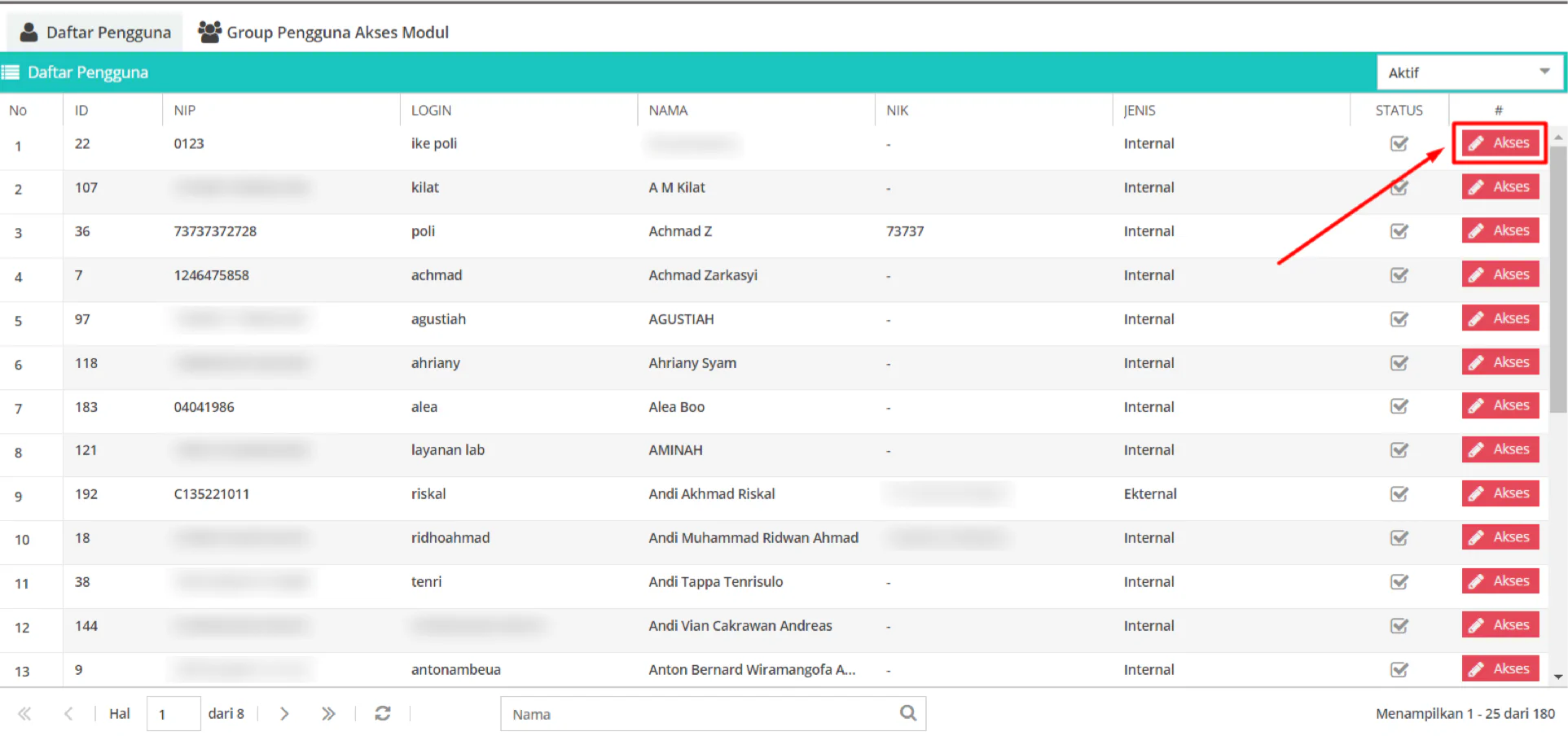Click the list icon beside Daftar Pengguna header
The height and width of the screenshot is (740, 1568).
(x=11, y=72)
